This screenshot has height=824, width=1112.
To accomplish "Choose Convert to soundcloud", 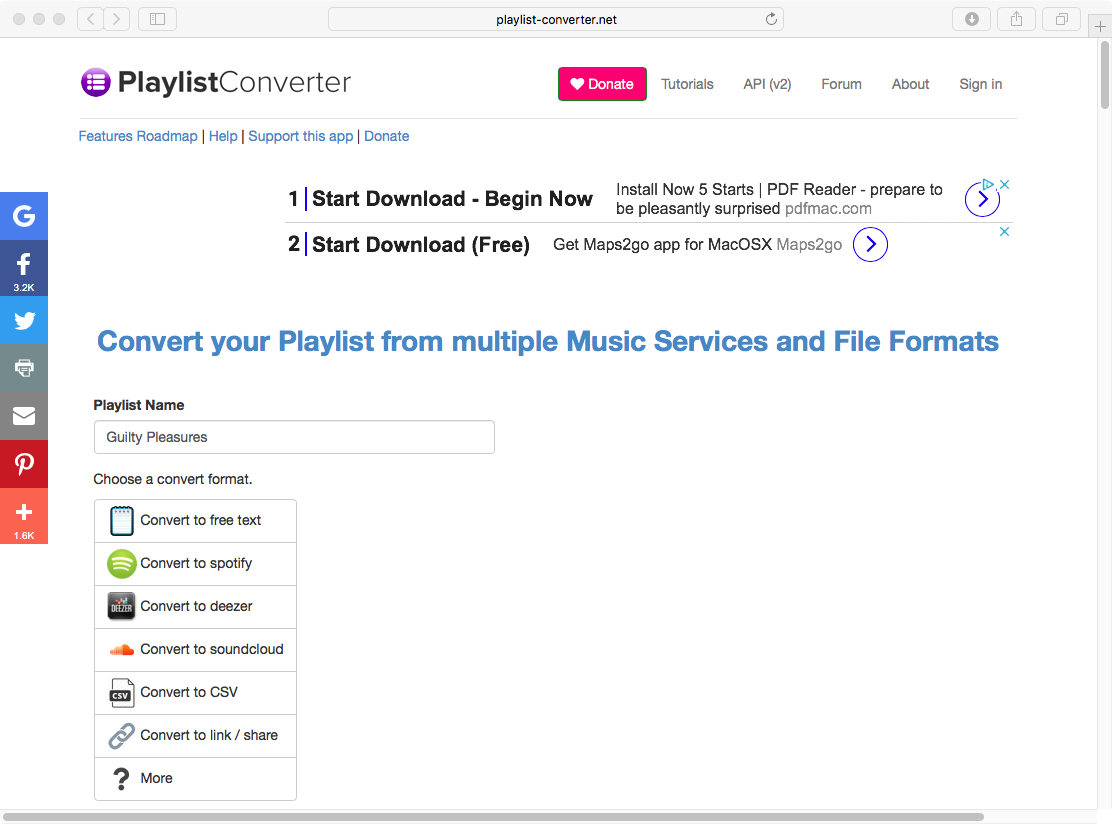I will click(195, 650).
